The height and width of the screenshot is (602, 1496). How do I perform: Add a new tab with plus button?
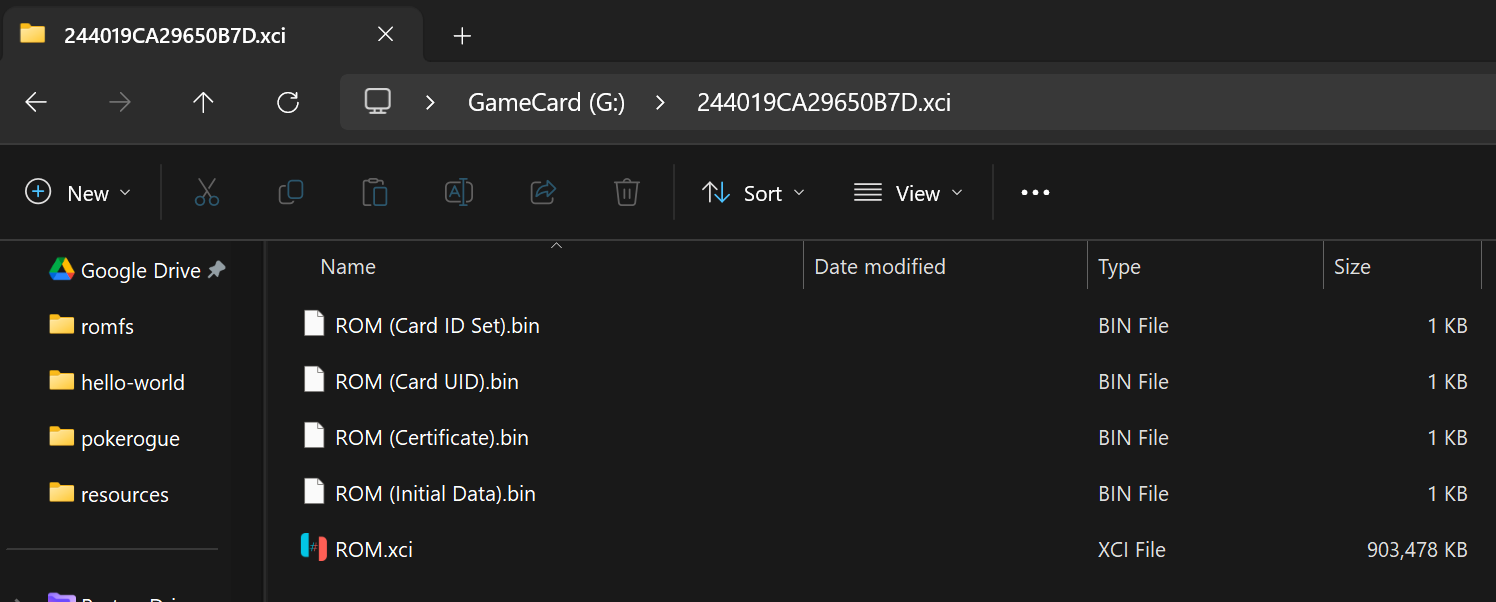[462, 36]
